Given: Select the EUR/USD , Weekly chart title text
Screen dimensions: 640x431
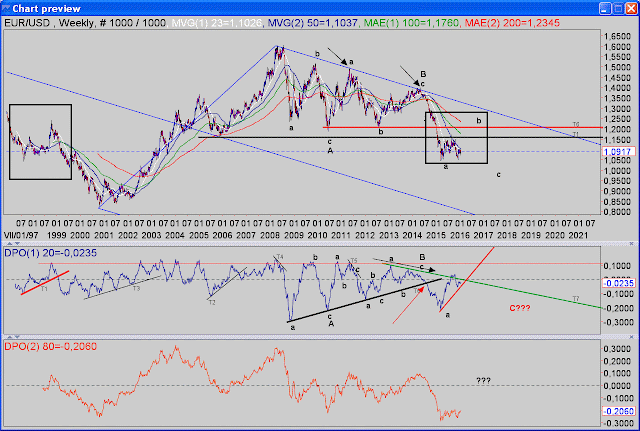Looking at the screenshot, I should pyautogui.click(x=49, y=23).
